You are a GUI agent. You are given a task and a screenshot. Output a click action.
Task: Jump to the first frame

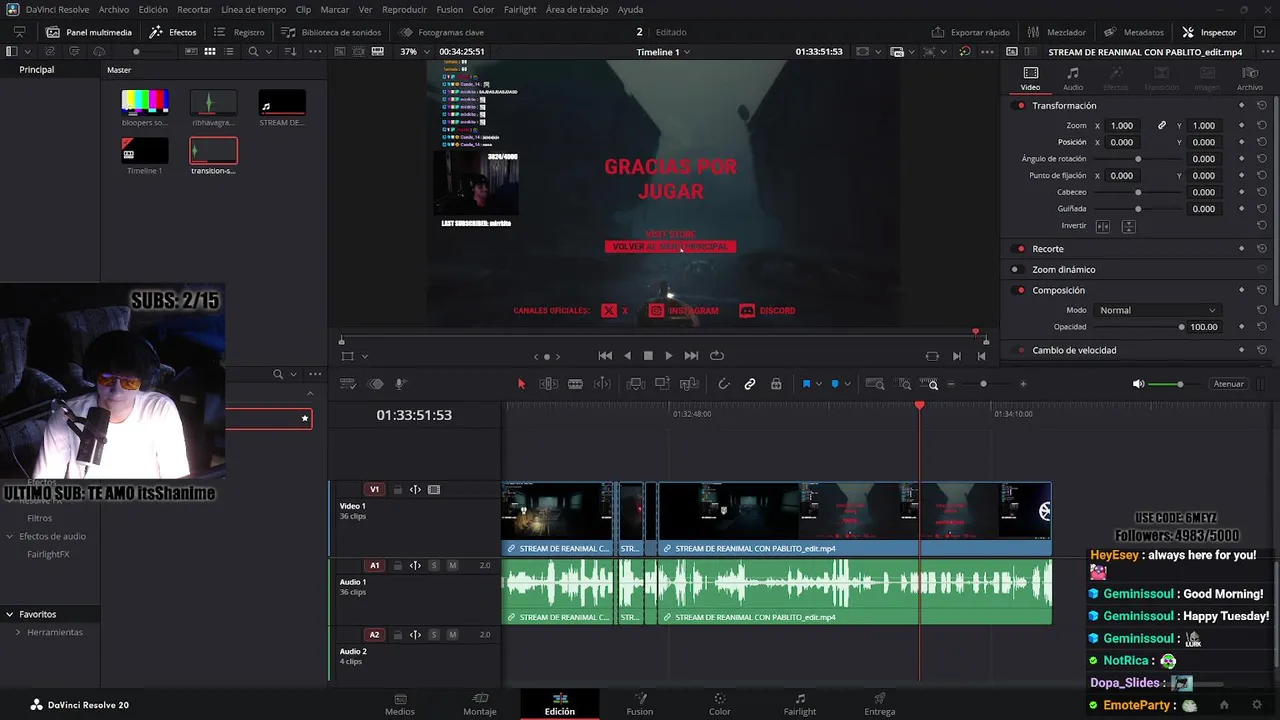point(605,356)
